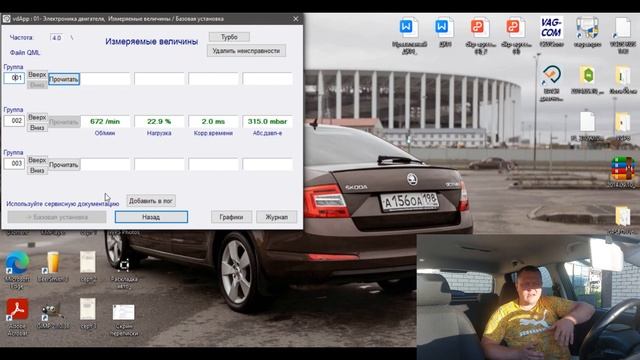Open the WinRAR archive on the desktop
The height and width of the screenshot is (360, 640).
tap(622, 171)
